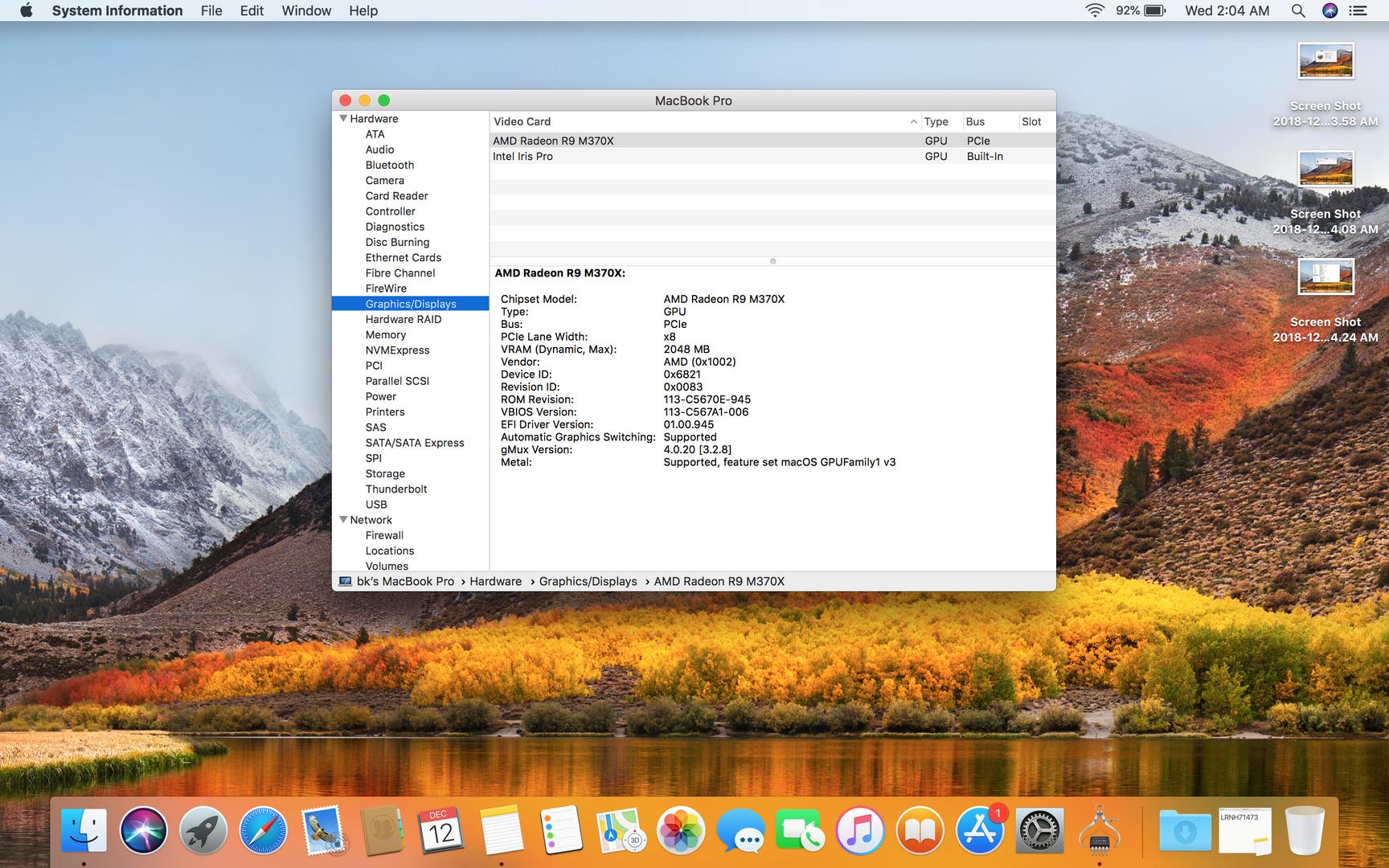1389x868 pixels.
Task: Select Locations under Network
Action: (x=390, y=551)
